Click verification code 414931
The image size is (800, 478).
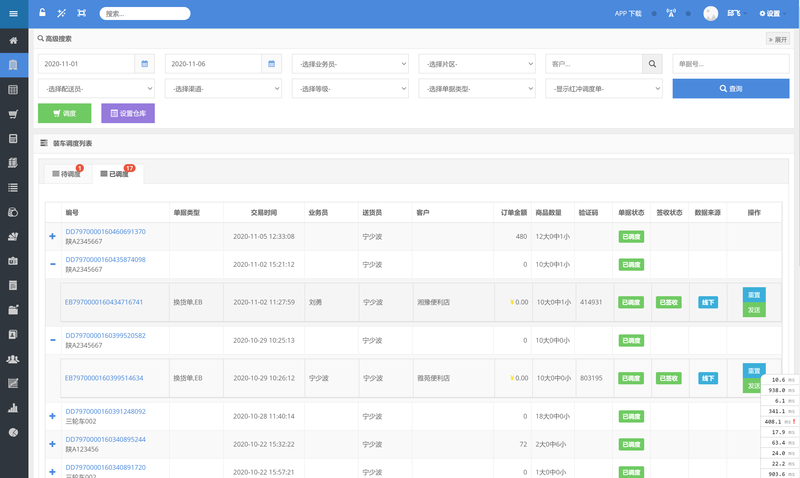(591, 302)
